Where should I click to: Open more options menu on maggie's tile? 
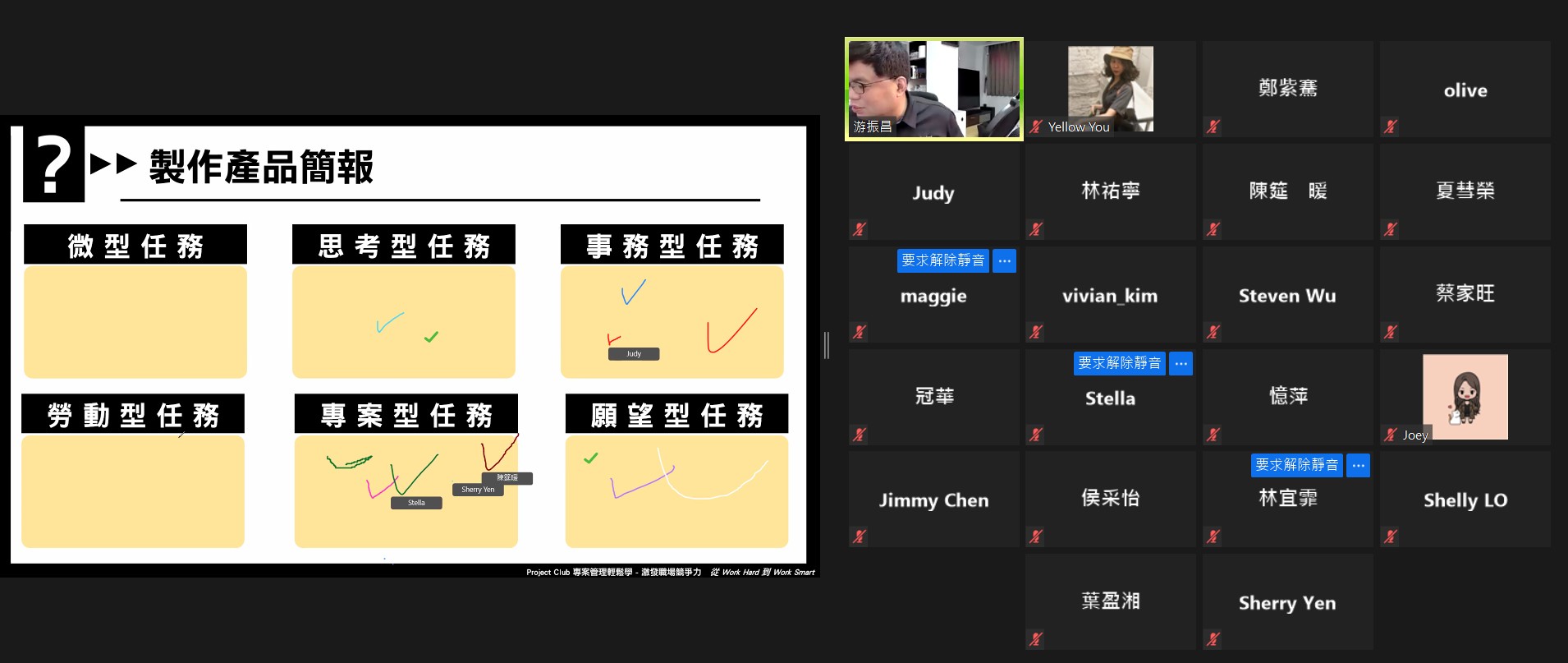1004,260
